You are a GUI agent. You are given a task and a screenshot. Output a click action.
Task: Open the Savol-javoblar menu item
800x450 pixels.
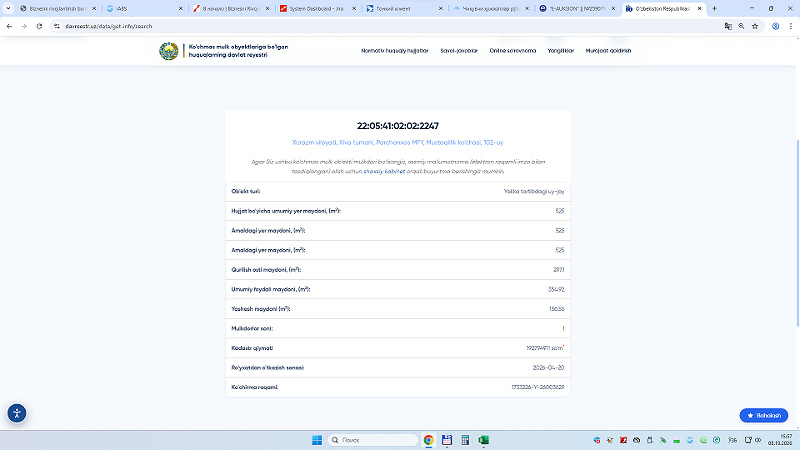459,51
